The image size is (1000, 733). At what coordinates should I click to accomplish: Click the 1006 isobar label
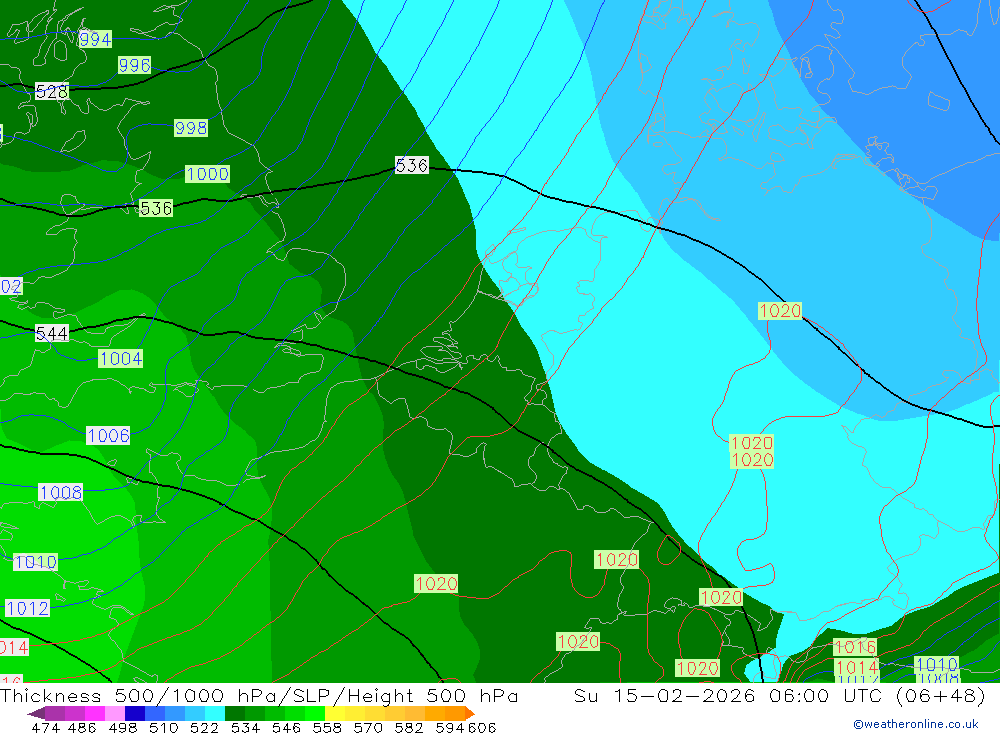(x=108, y=436)
